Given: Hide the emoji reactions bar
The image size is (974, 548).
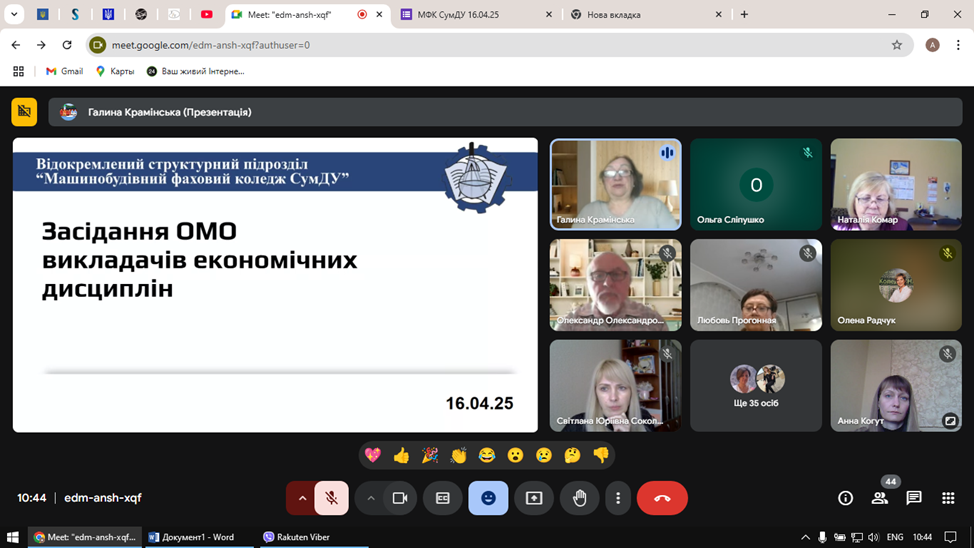Looking at the screenshot, I should (x=488, y=498).
